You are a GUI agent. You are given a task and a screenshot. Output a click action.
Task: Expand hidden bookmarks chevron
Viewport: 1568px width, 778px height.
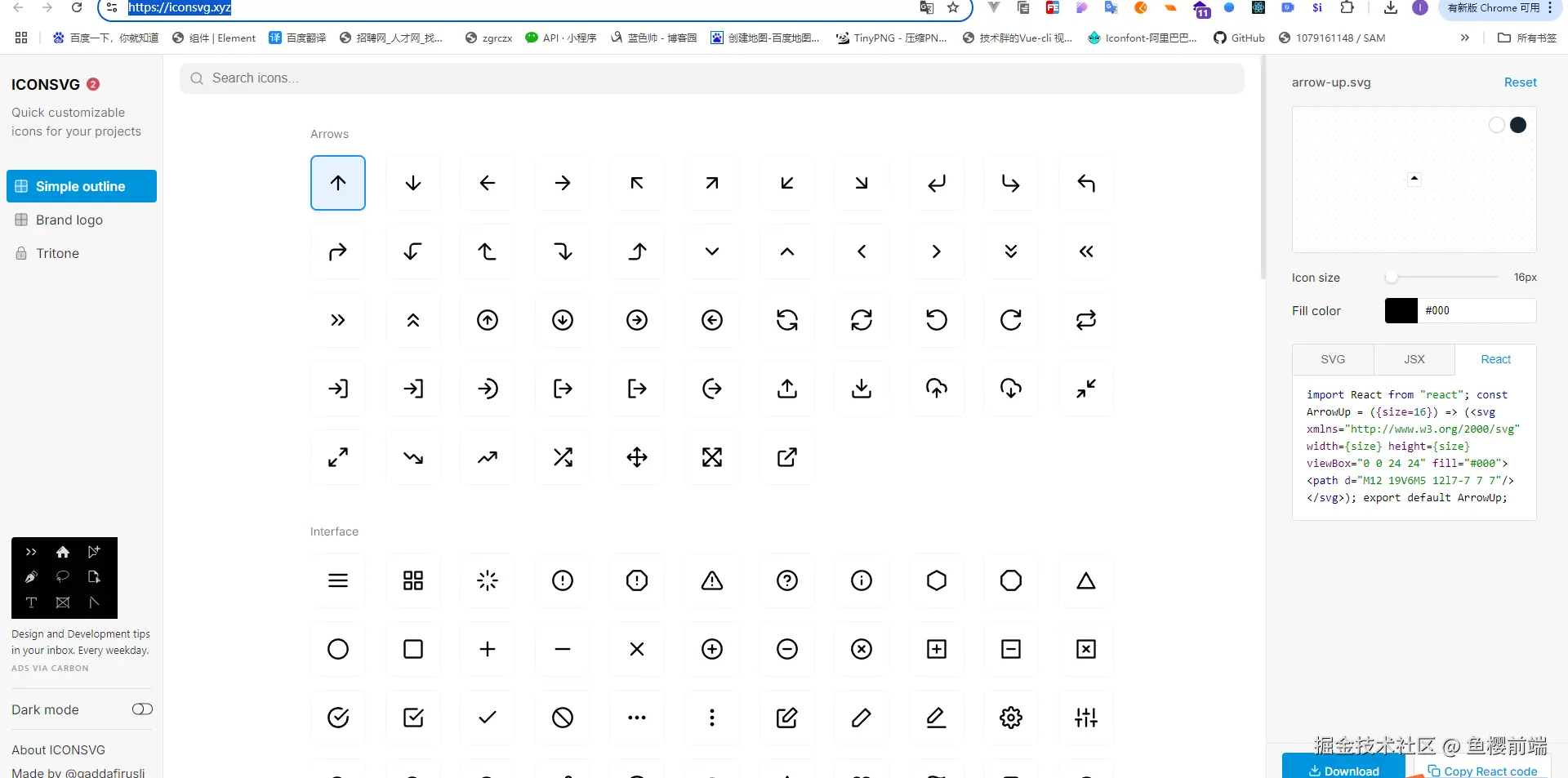pyautogui.click(x=1465, y=38)
